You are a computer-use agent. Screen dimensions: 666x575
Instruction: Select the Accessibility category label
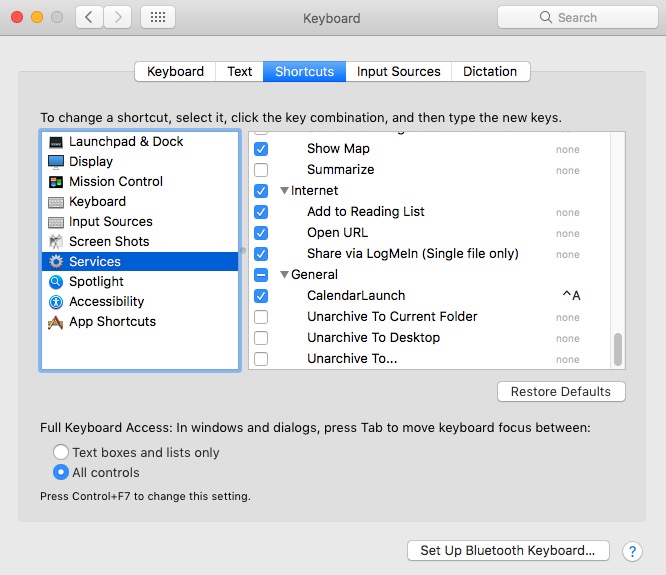pos(107,302)
